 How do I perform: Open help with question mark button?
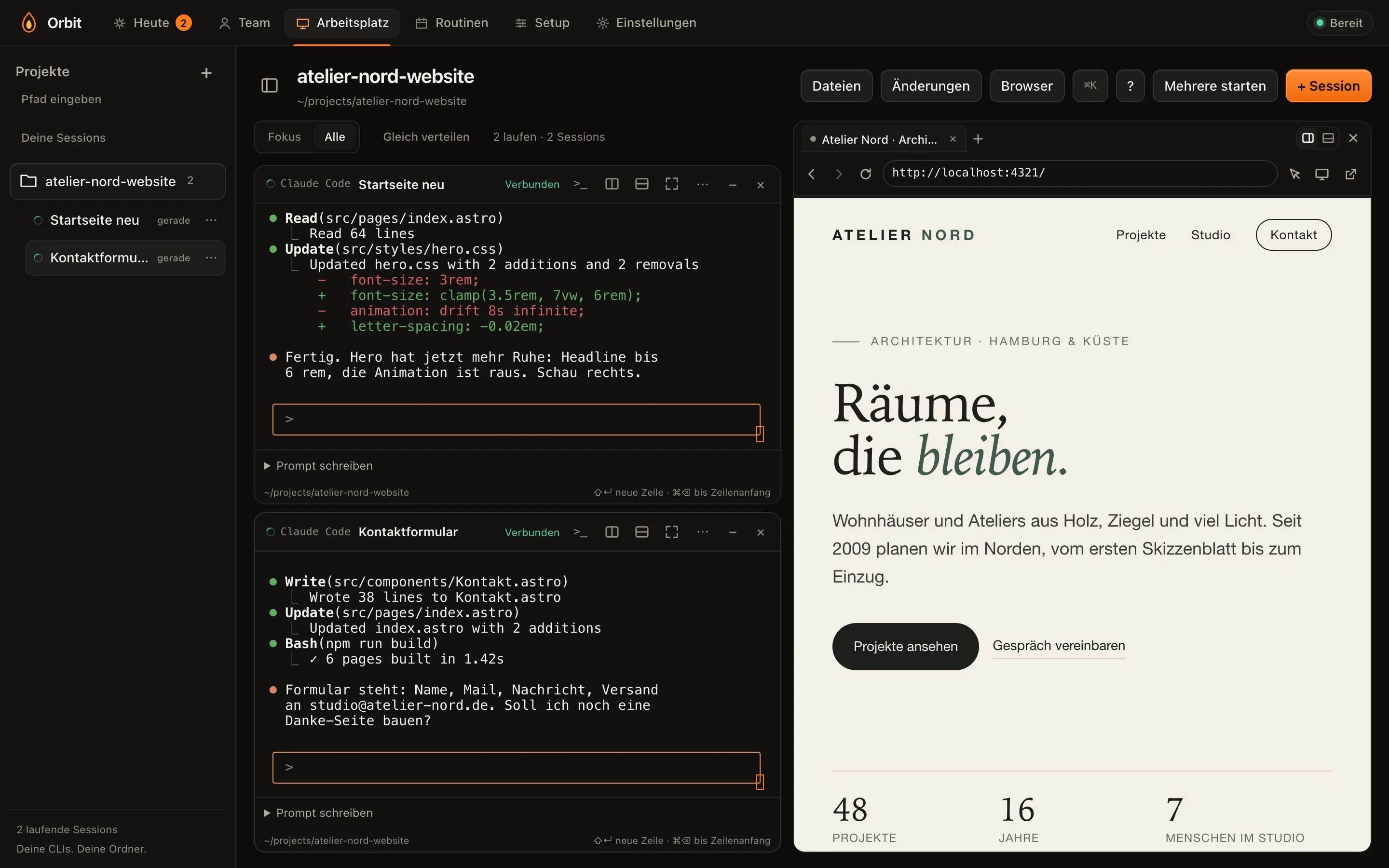coord(1130,86)
